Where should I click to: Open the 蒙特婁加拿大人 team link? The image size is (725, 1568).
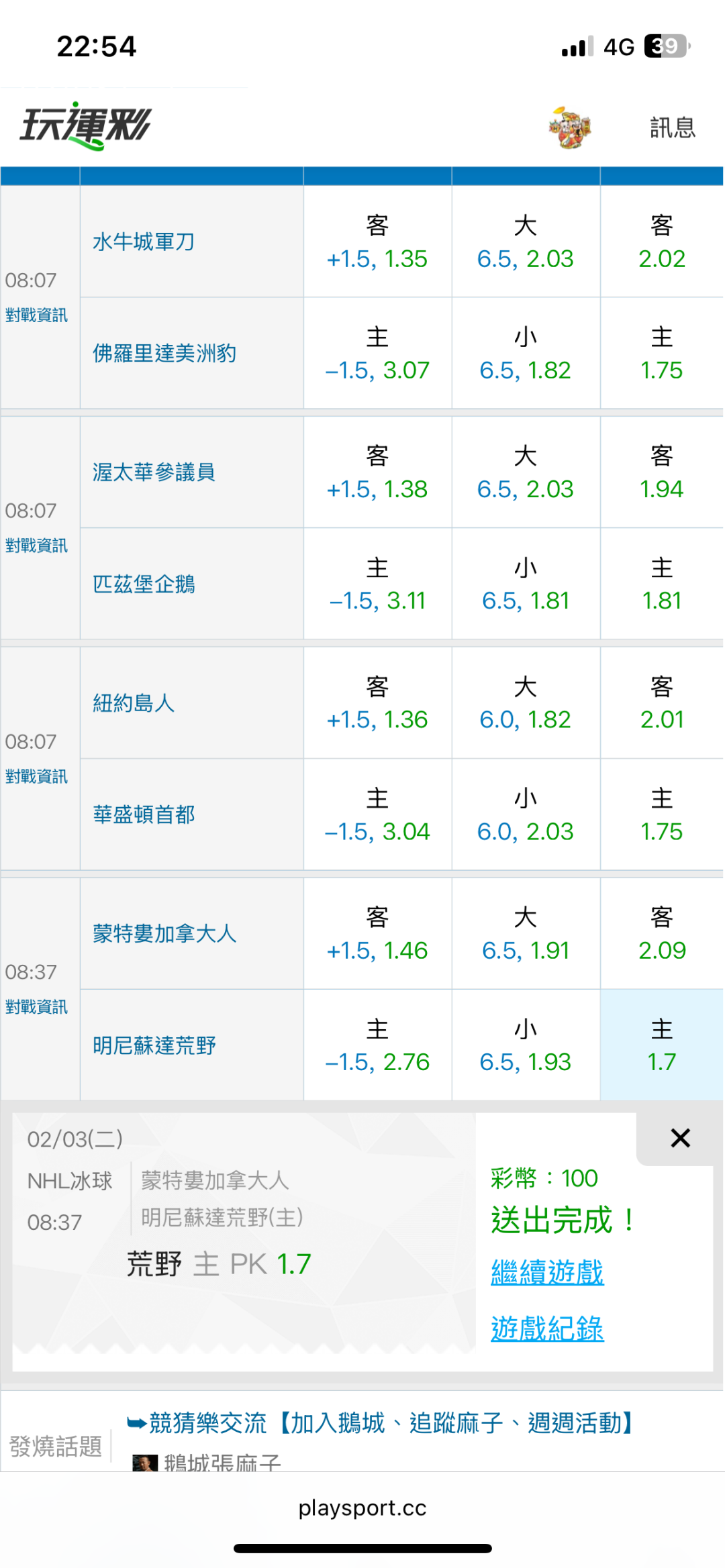pyautogui.click(x=164, y=933)
